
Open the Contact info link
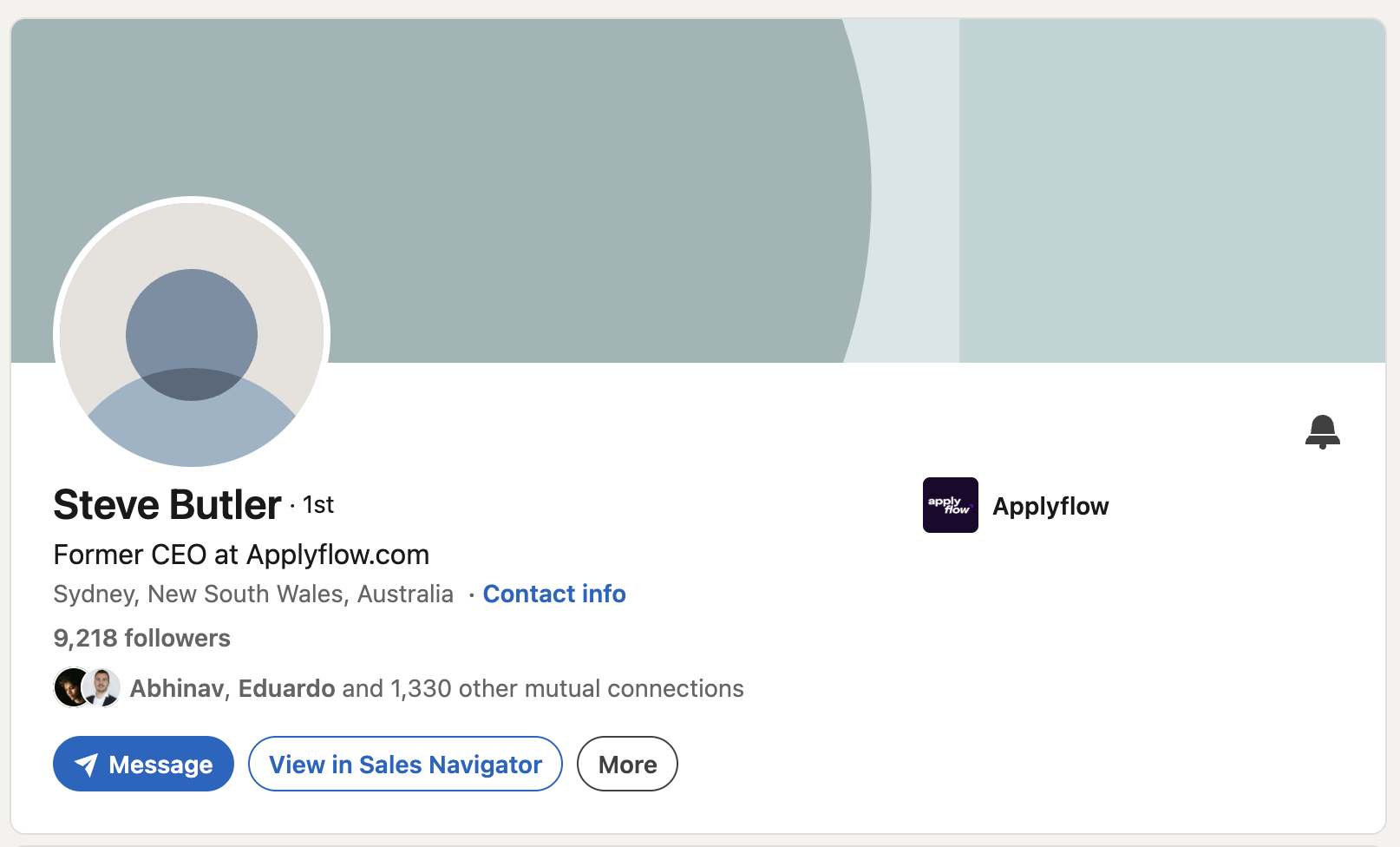[554, 594]
